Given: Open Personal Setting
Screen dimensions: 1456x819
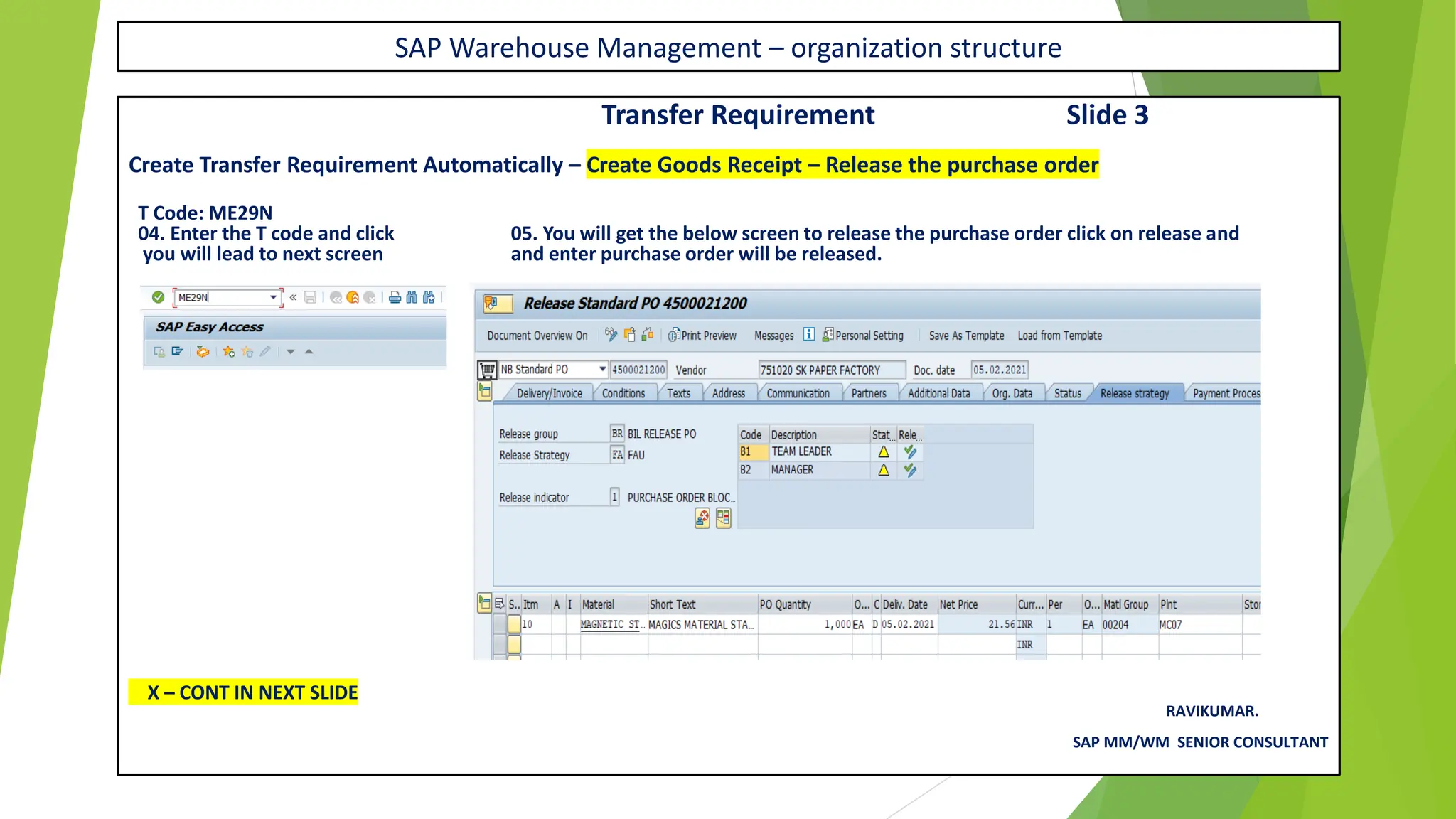Looking at the screenshot, I should 862,336.
